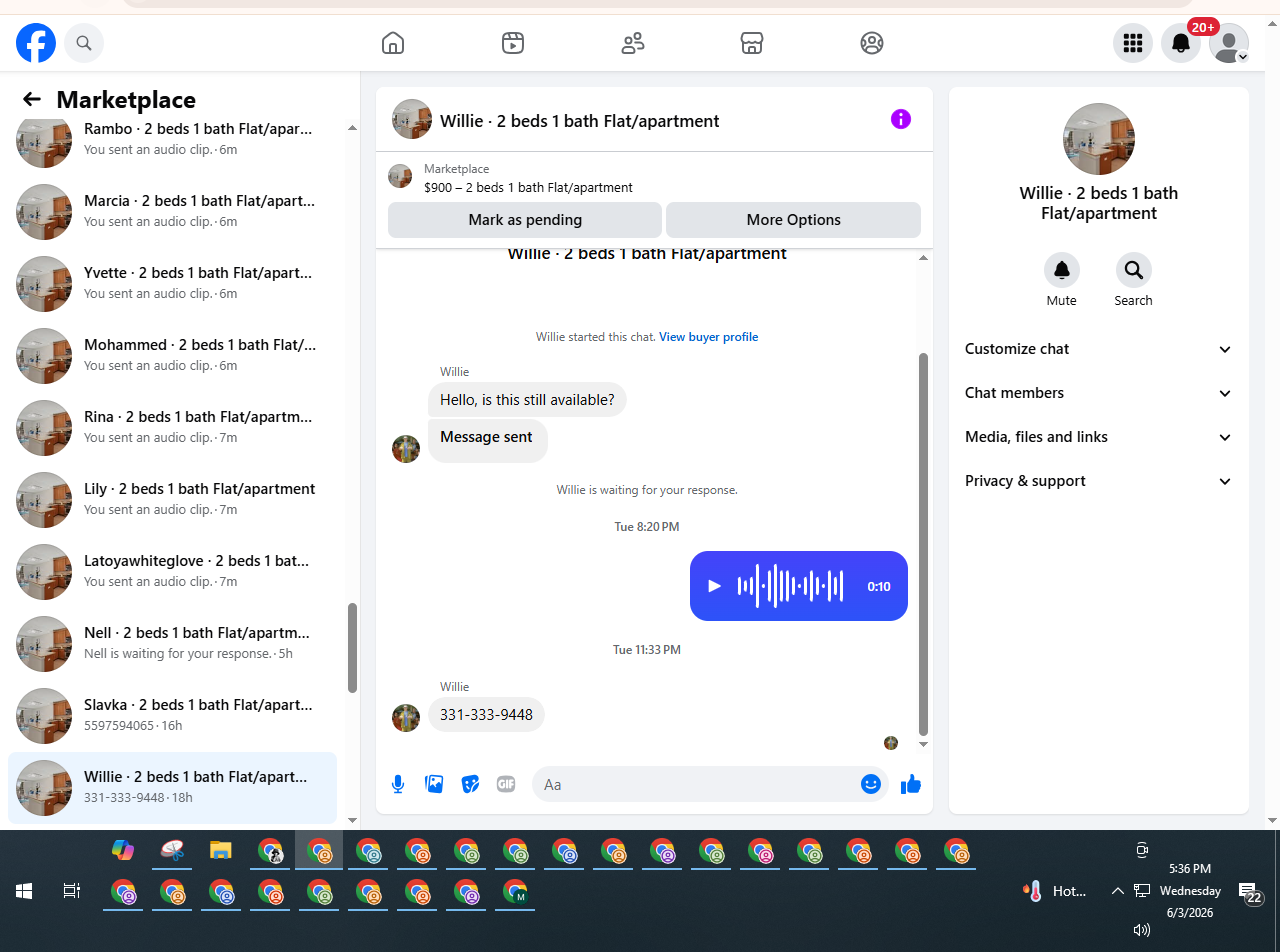Image resolution: width=1280 pixels, height=952 pixels.
Task: Open the Friends tab in top navigation
Action: (633, 43)
